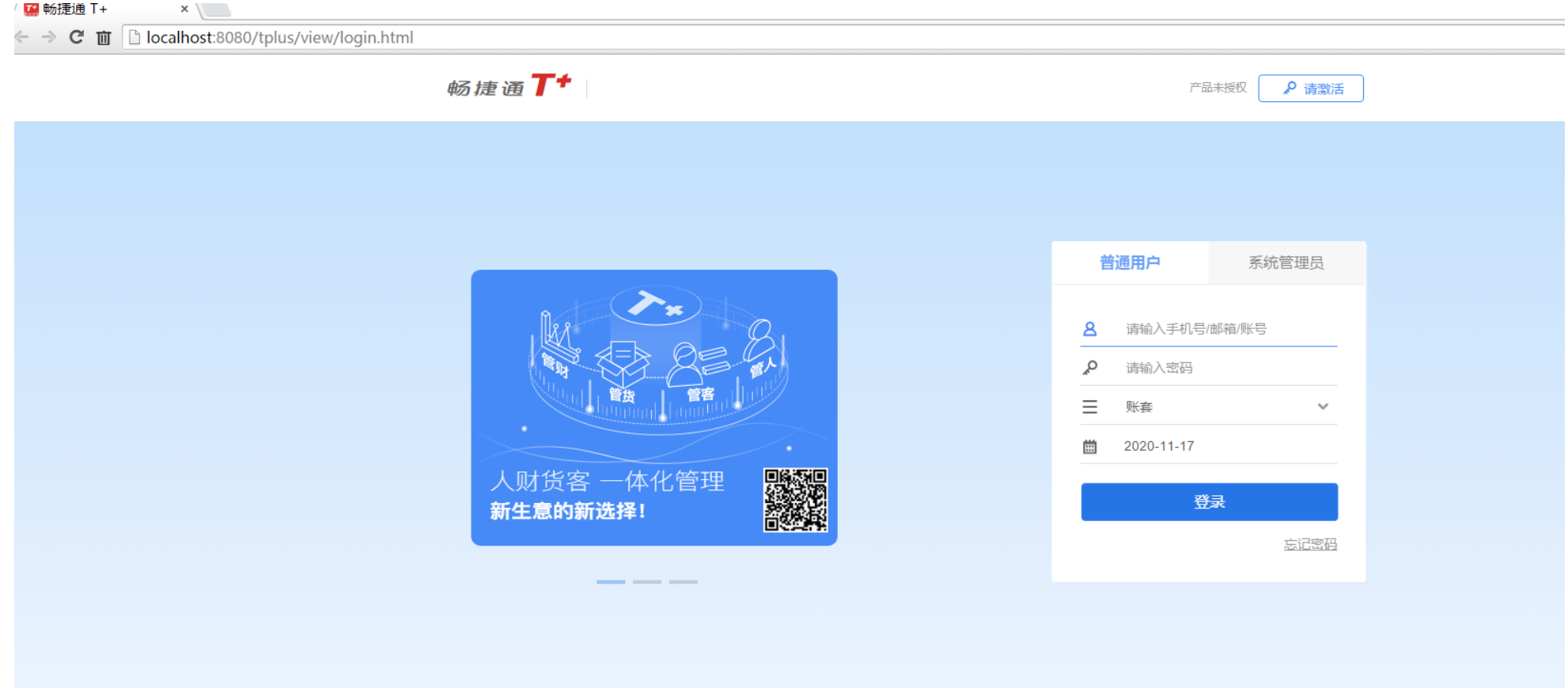Click the browser forward arrow
1568x688 pixels.
click(x=49, y=37)
